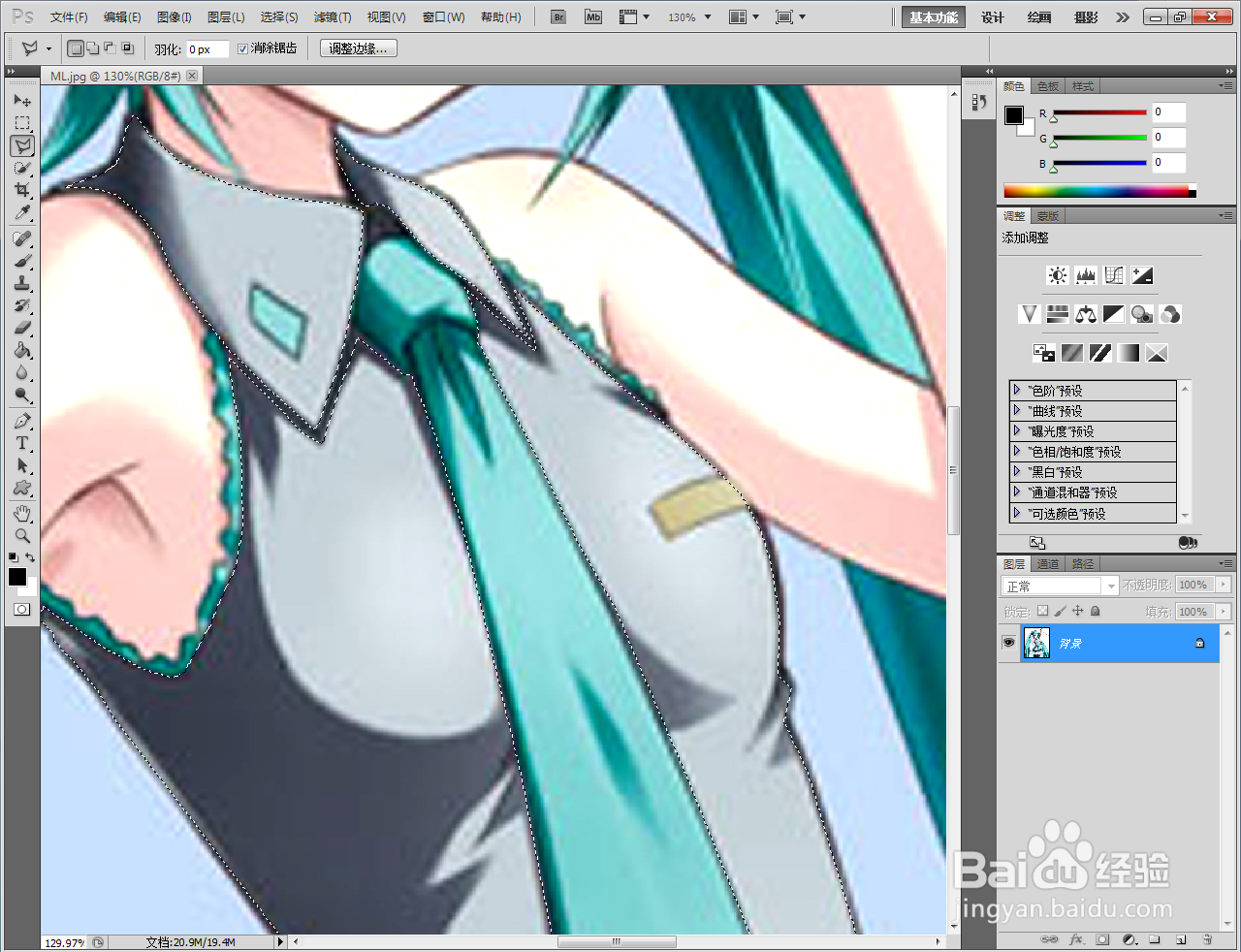Switch to the 通道 tab

(x=1048, y=564)
